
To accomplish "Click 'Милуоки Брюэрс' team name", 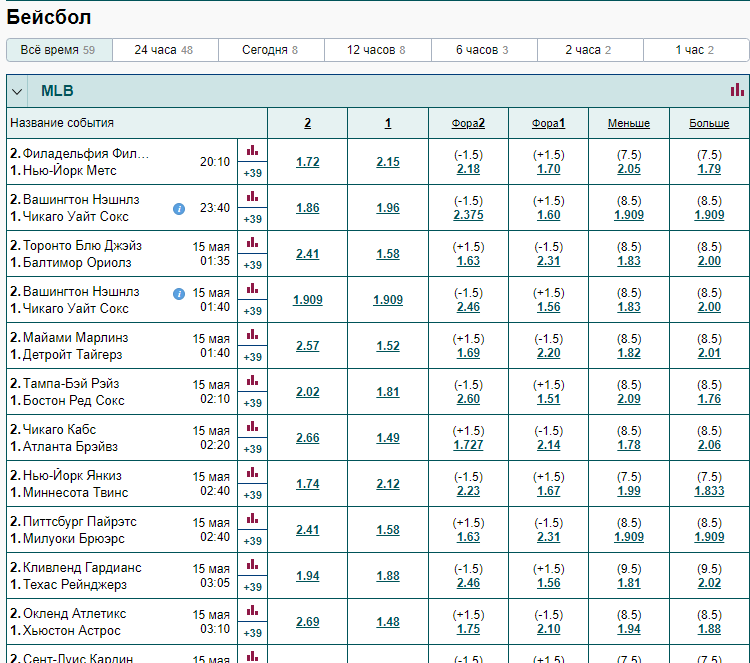I will tap(74, 539).
